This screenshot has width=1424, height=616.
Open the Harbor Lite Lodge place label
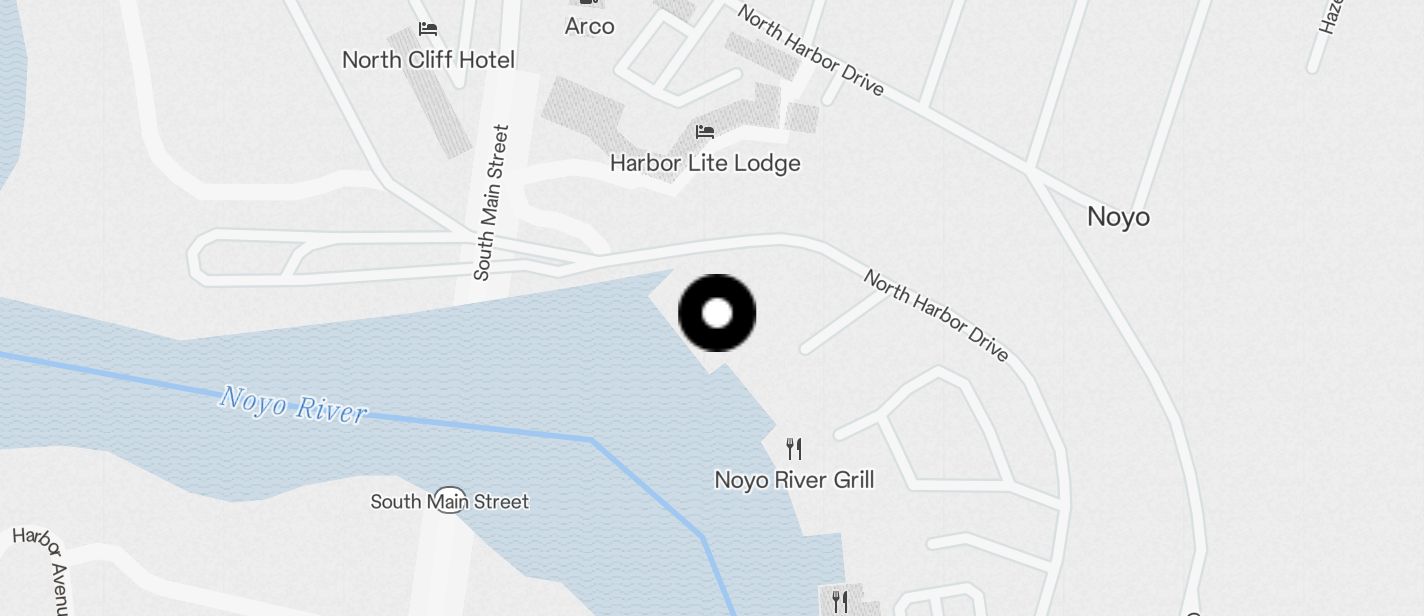(x=705, y=163)
